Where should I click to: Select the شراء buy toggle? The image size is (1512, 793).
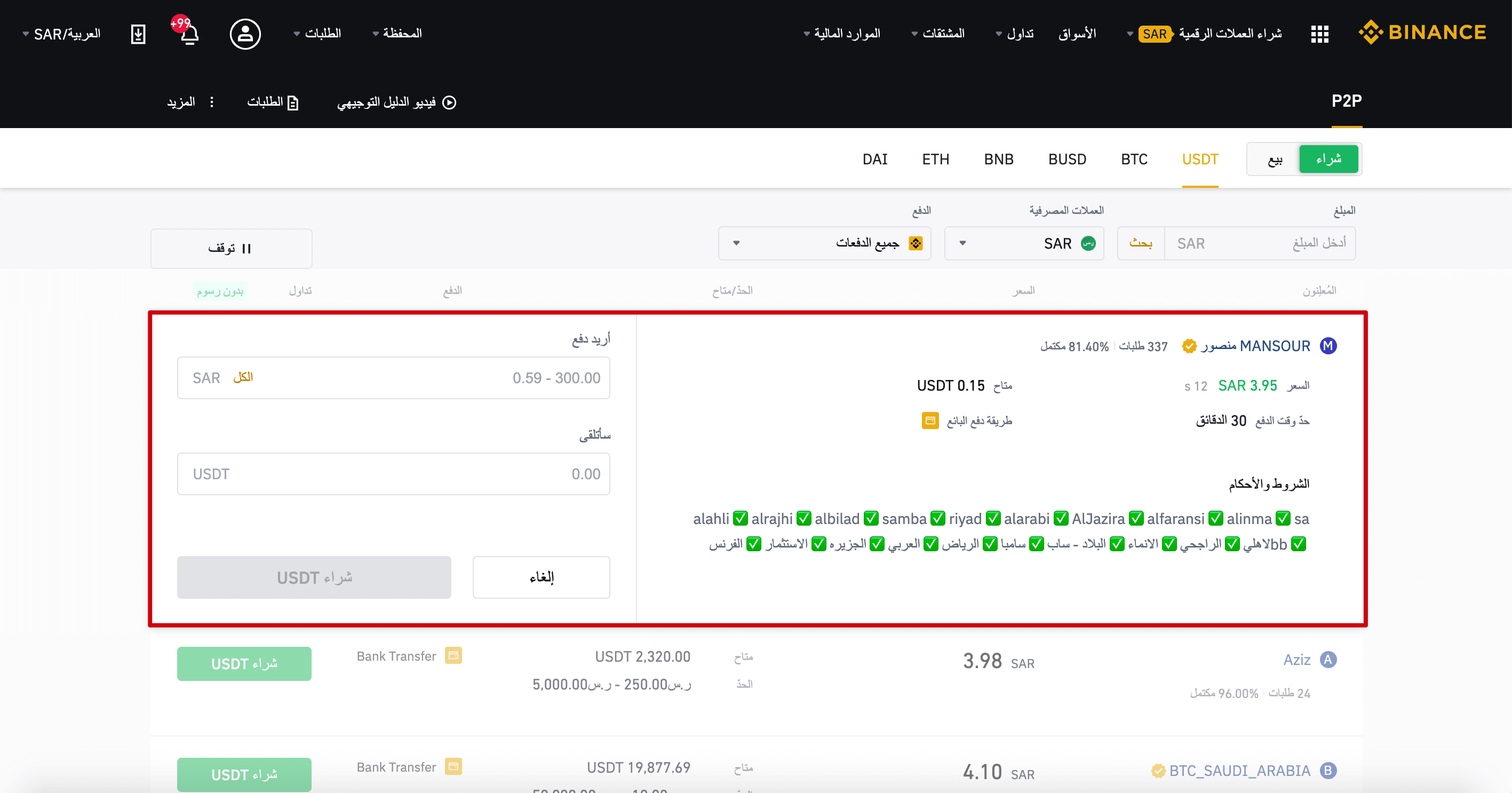[1329, 159]
